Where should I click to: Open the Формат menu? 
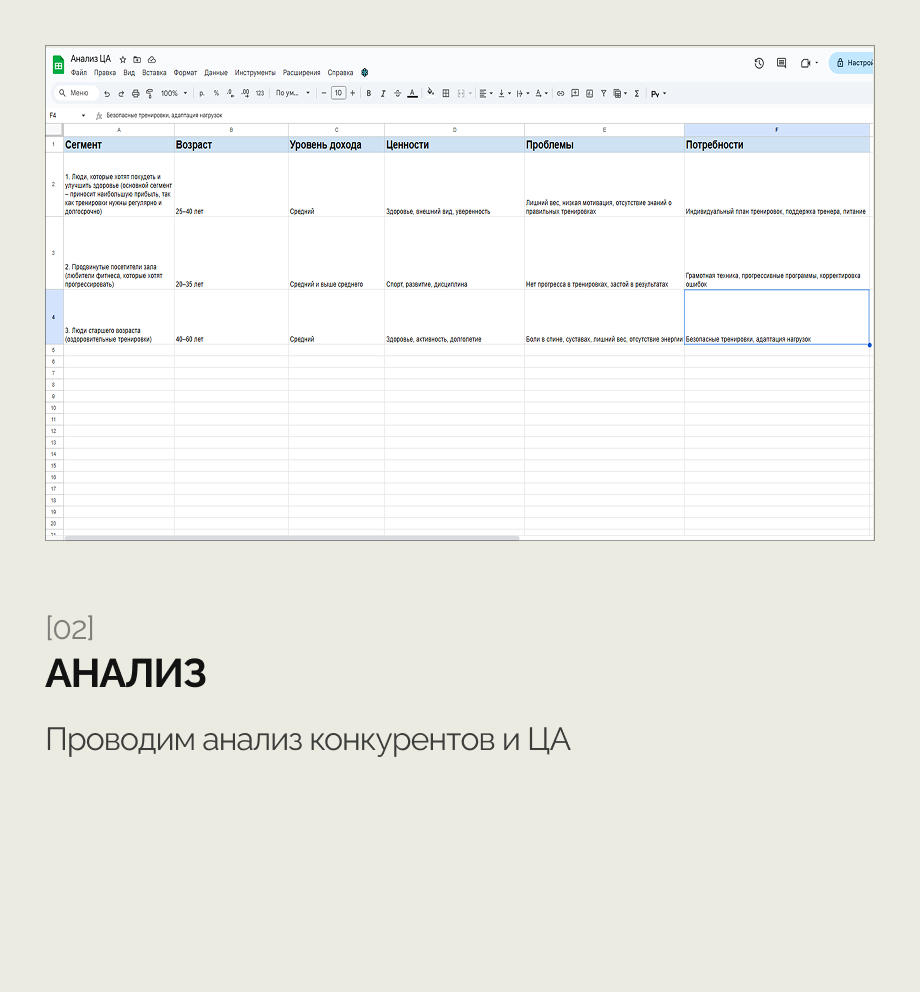coord(185,73)
